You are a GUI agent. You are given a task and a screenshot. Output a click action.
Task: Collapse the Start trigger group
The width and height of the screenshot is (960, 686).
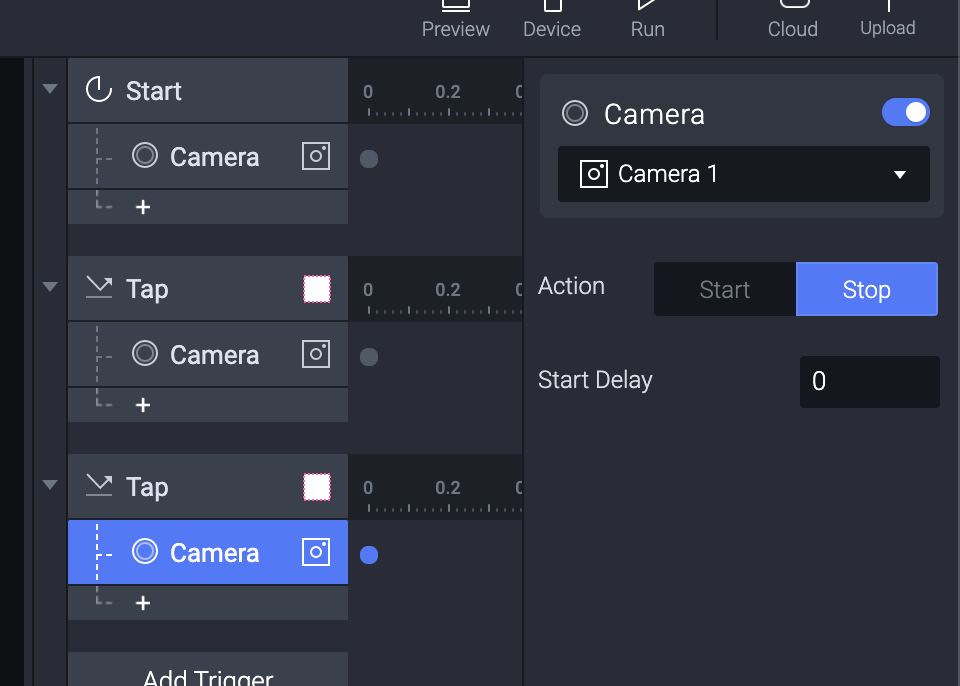point(50,89)
